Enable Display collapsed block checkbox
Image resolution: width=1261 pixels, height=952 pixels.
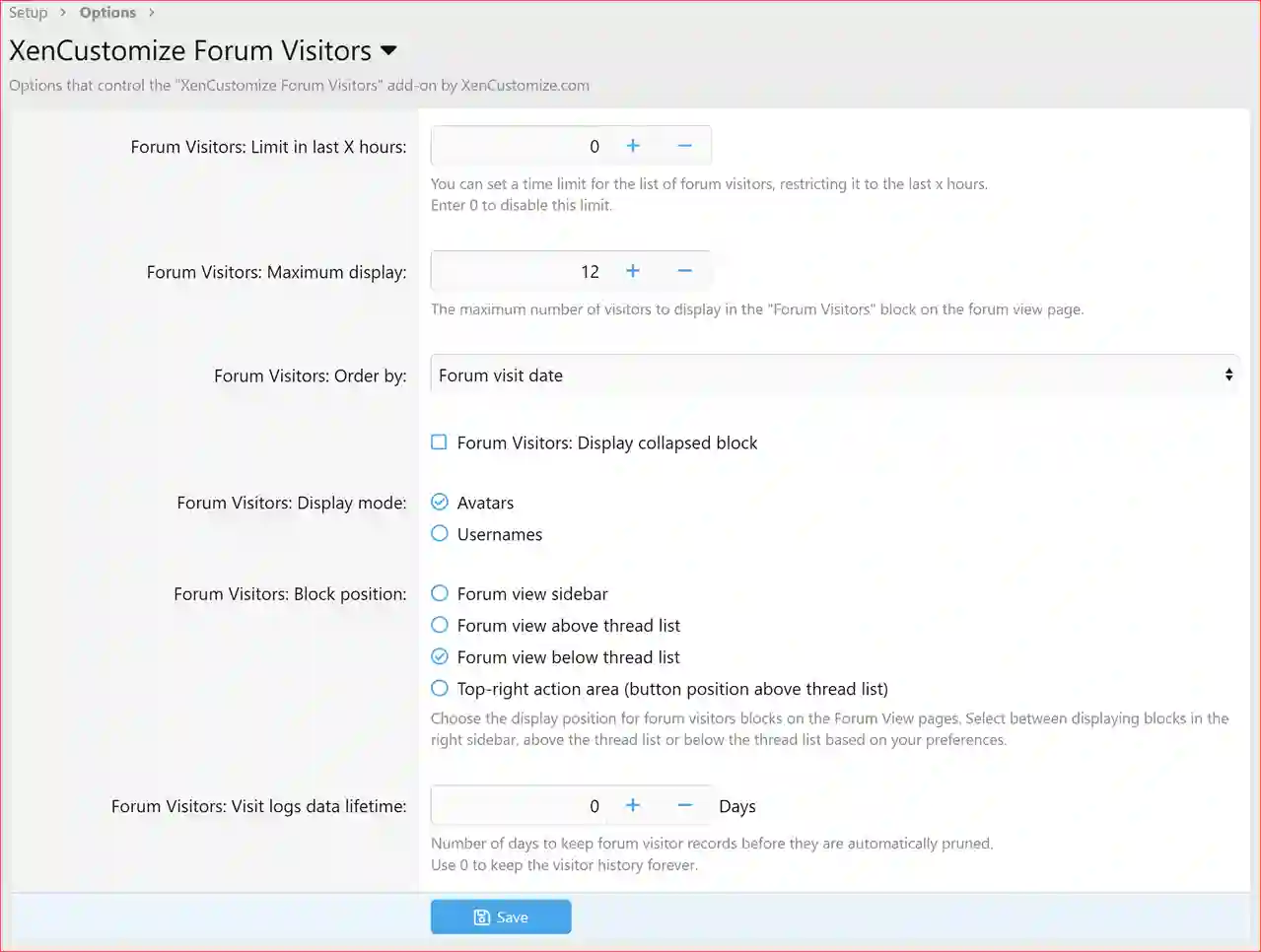coord(440,442)
